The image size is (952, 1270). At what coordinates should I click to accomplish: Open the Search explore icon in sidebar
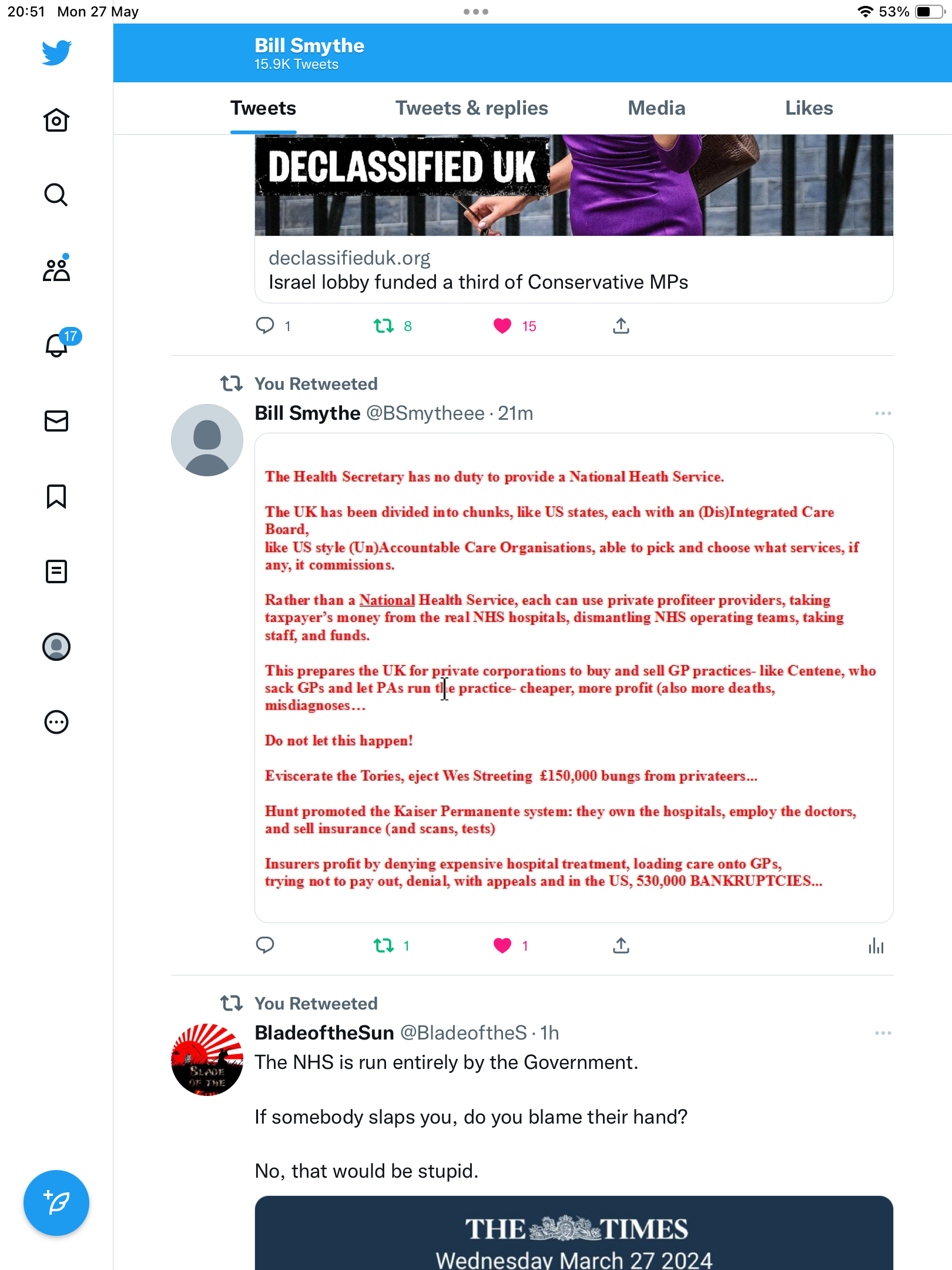(56, 195)
